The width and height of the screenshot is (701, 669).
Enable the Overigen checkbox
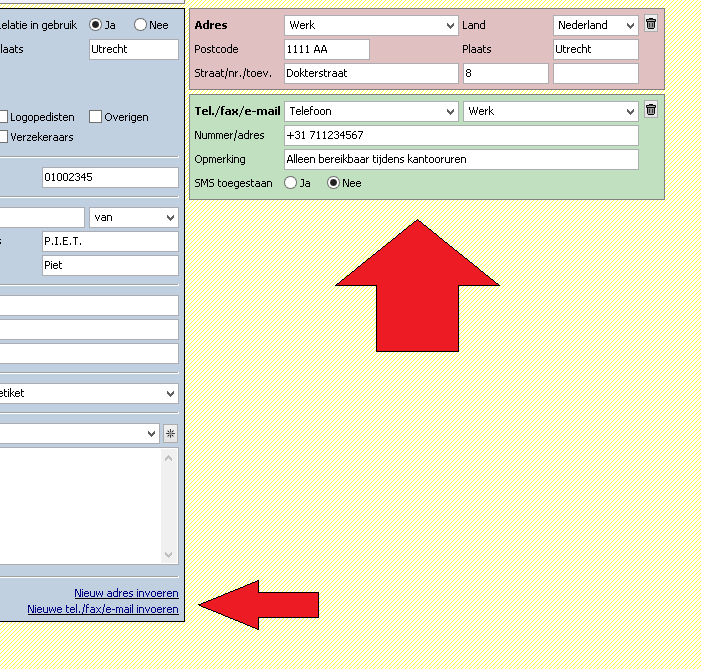pyautogui.click(x=96, y=117)
